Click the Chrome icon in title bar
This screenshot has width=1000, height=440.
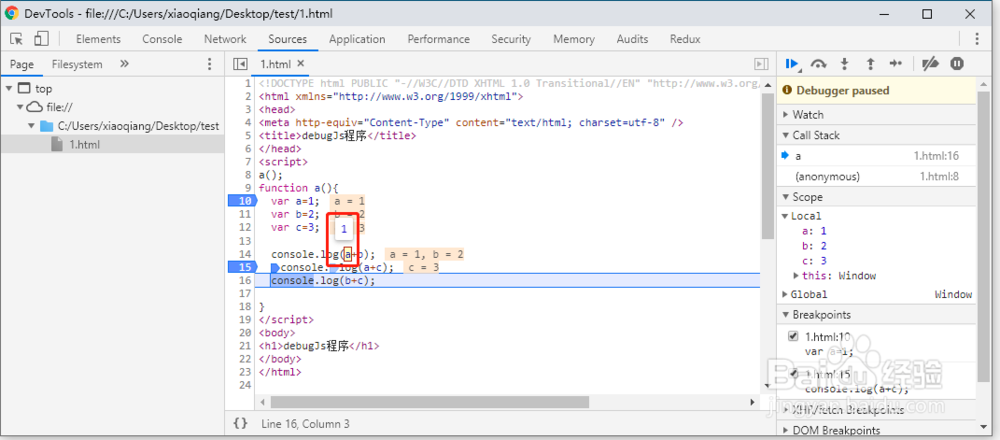(11, 13)
